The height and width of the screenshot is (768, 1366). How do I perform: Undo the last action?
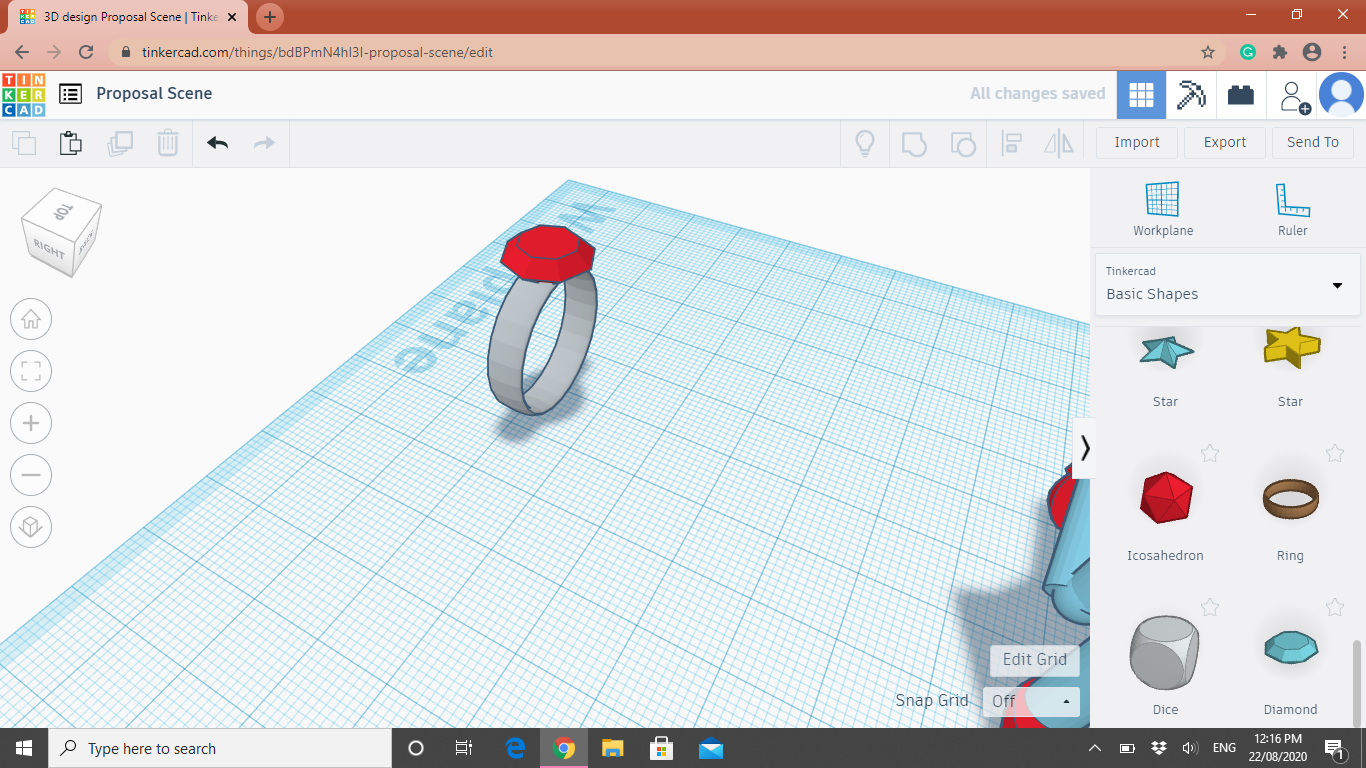[x=217, y=143]
